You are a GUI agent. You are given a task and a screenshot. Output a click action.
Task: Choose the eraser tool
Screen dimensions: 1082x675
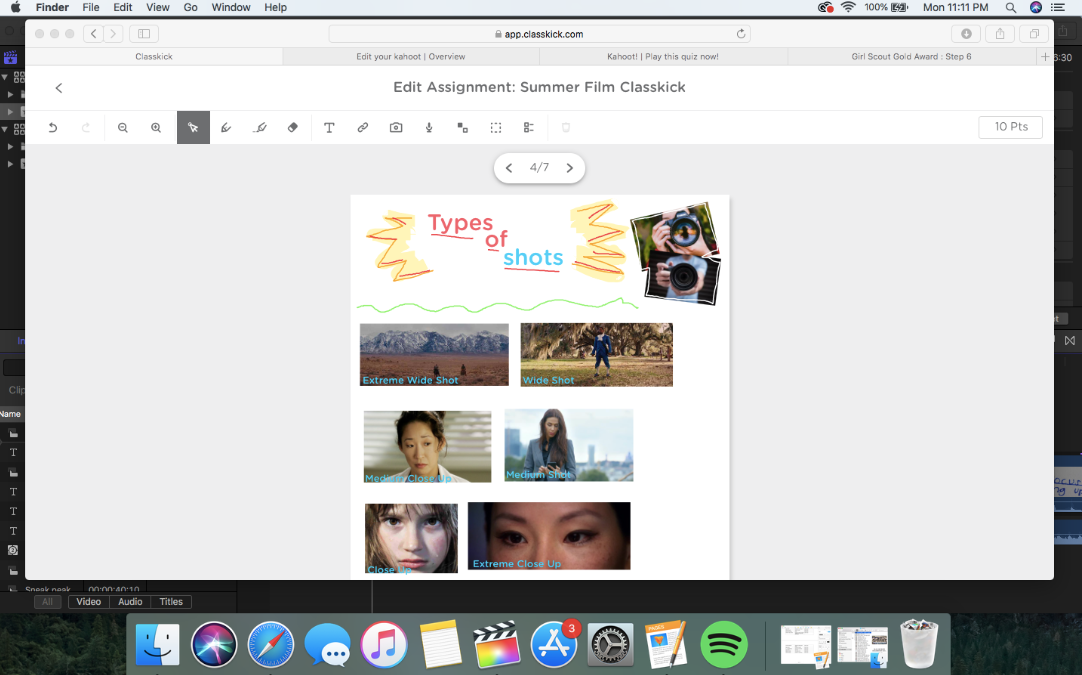click(x=293, y=128)
